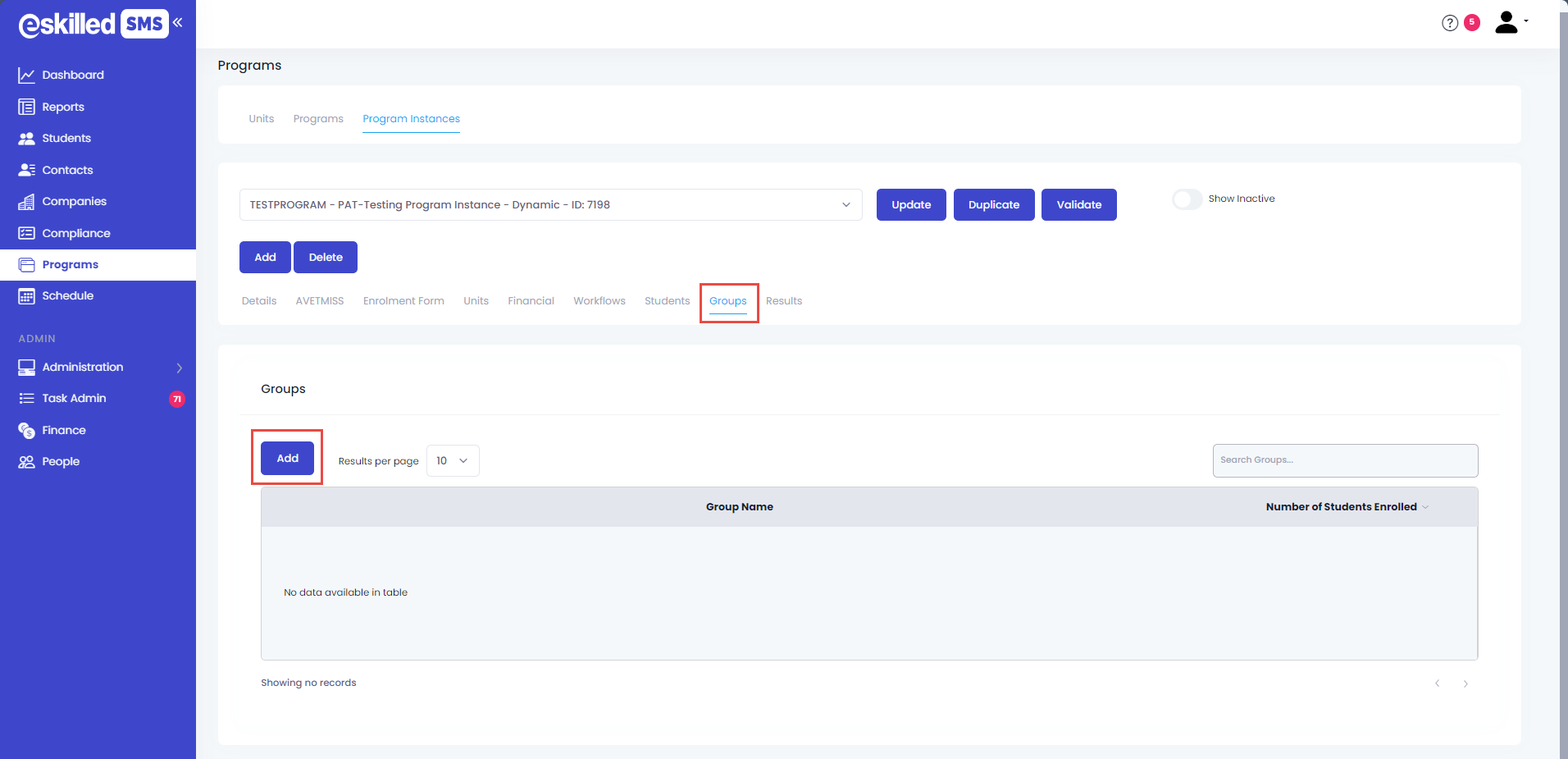Open the Task Admin list icon

click(26, 399)
